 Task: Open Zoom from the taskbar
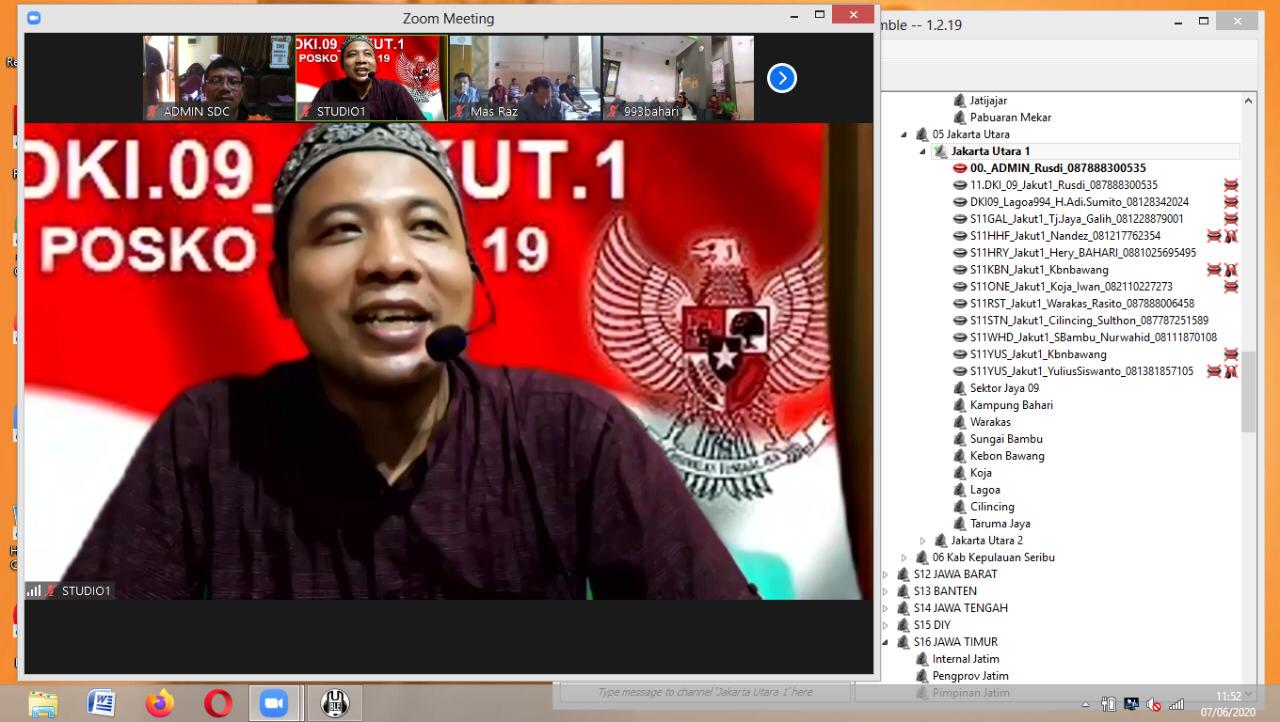coord(274,703)
